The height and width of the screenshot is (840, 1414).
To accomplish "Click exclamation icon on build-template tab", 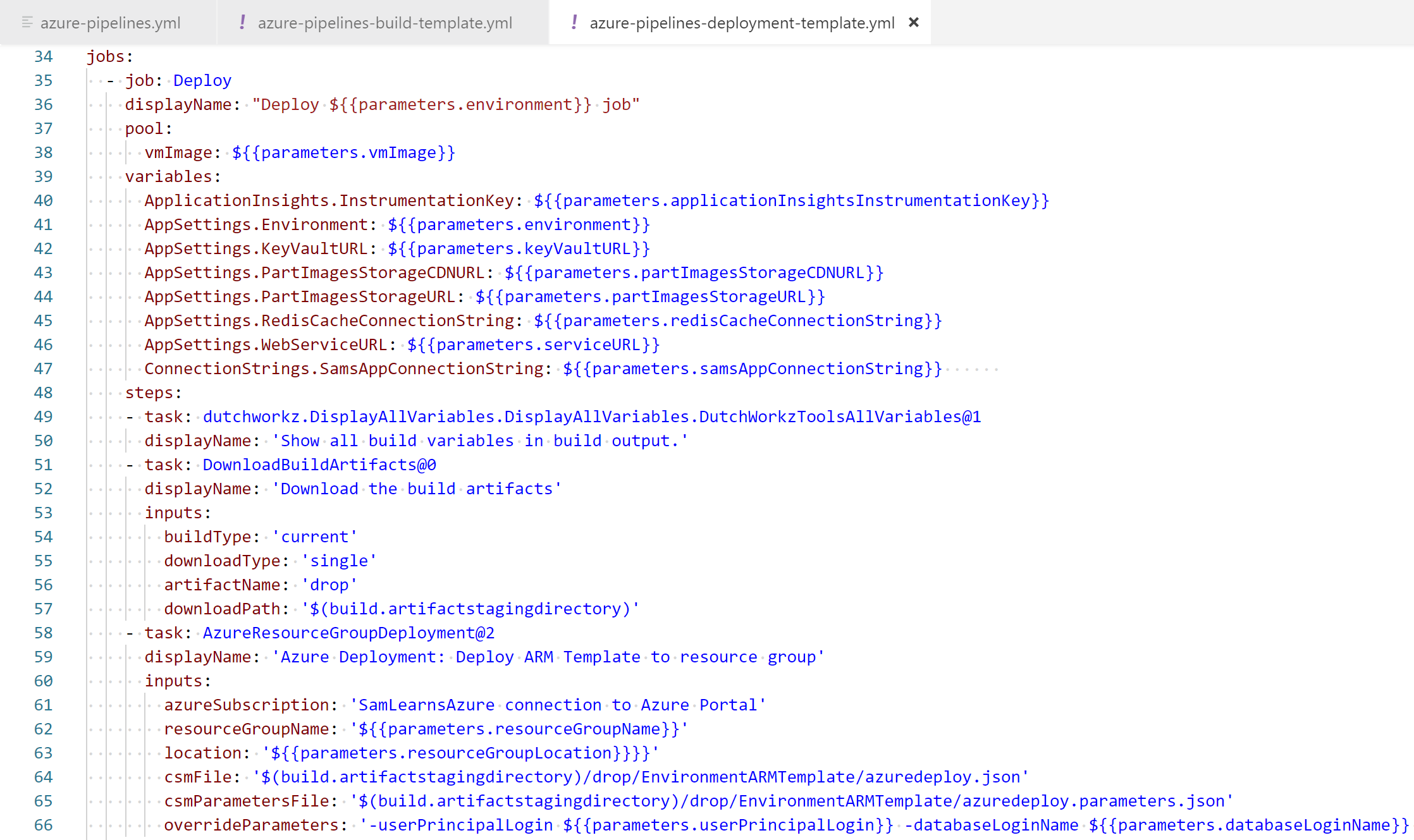I will [x=242, y=23].
